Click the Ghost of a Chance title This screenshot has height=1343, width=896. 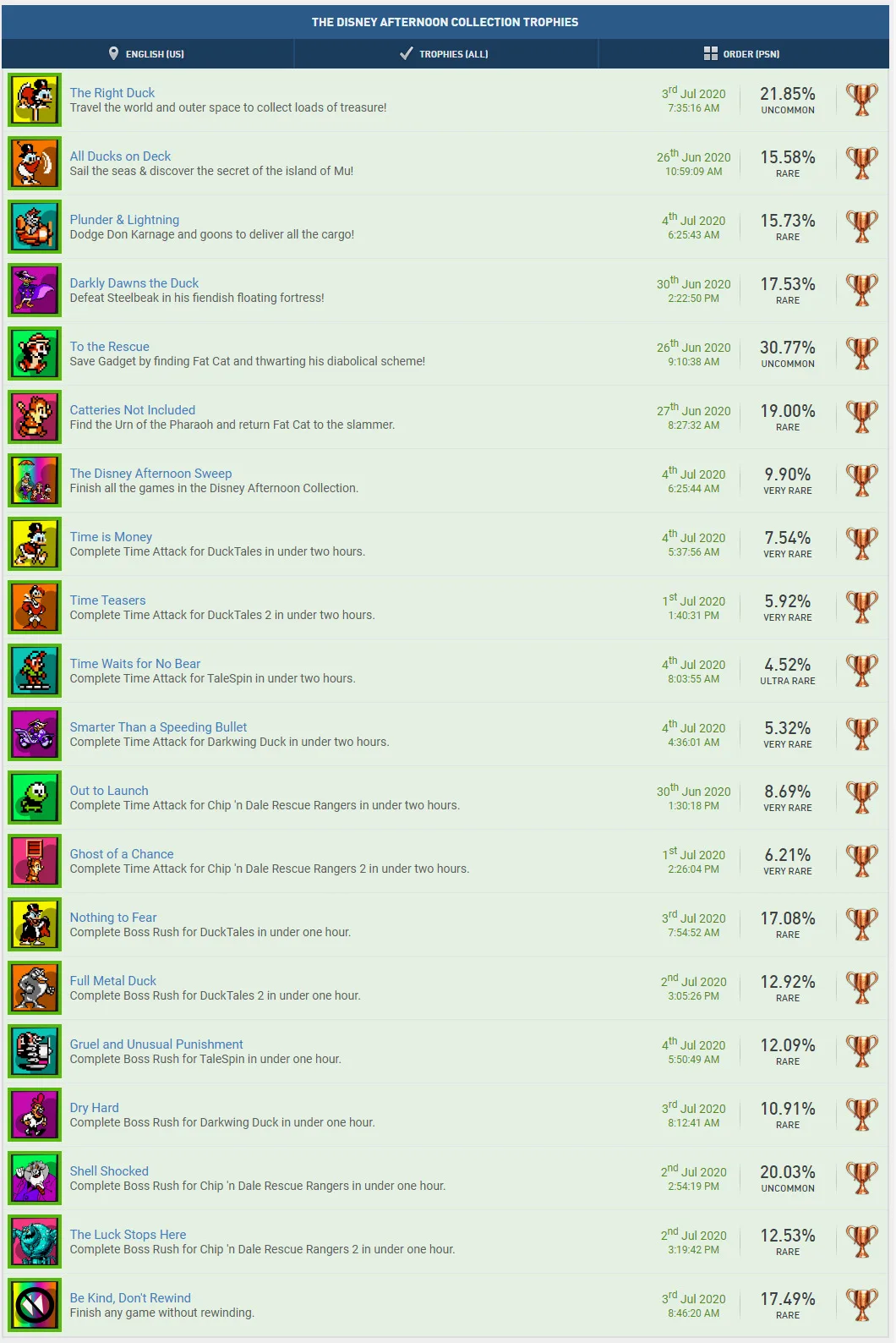pyautogui.click(x=122, y=854)
